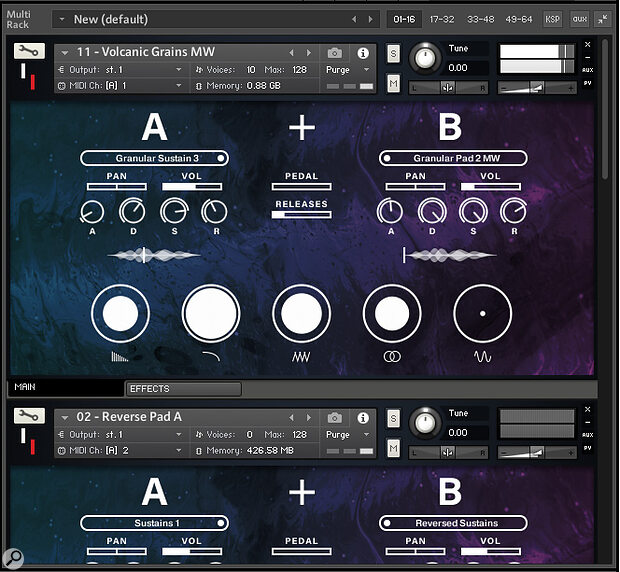Click the snapshot camera icon on Volcanic Grains MW
The width and height of the screenshot is (620, 572).
click(335, 53)
